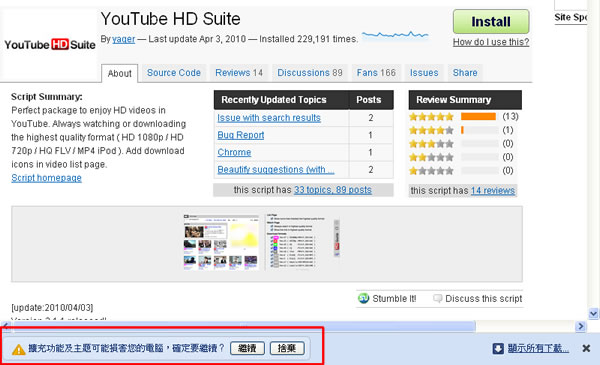Click the four-star rating row
Image resolution: width=600 pixels, height=365 pixels.
463,130
